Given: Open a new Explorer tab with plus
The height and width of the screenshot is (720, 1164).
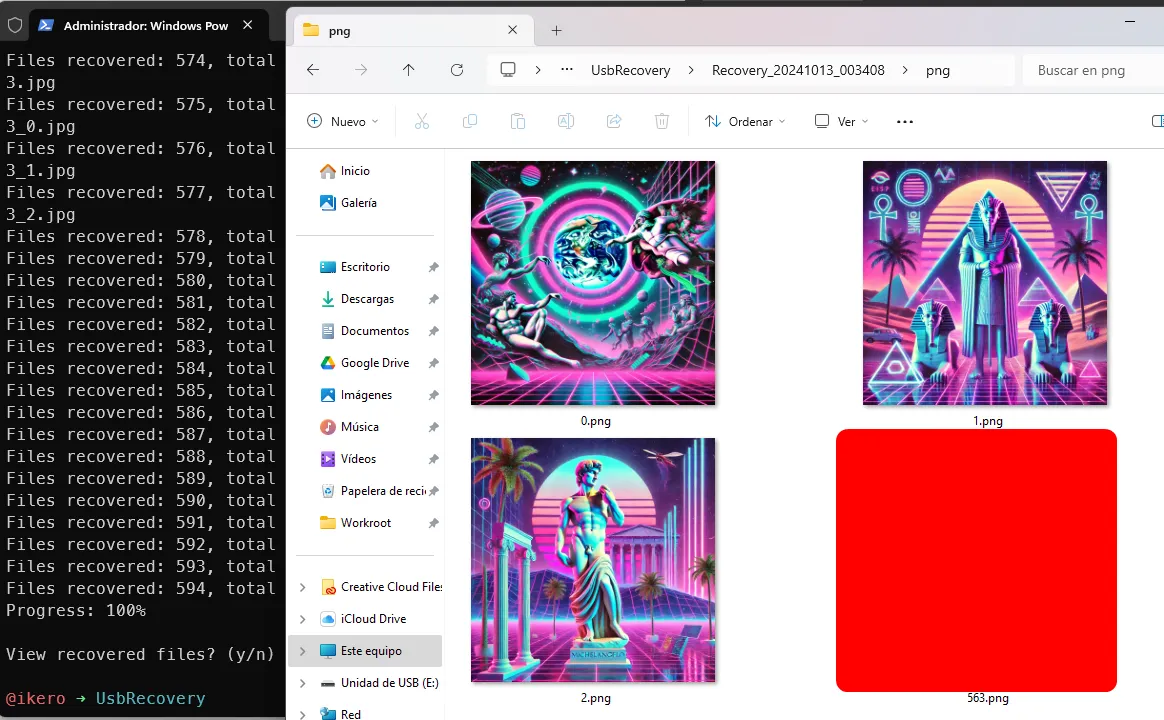Looking at the screenshot, I should [556, 30].
